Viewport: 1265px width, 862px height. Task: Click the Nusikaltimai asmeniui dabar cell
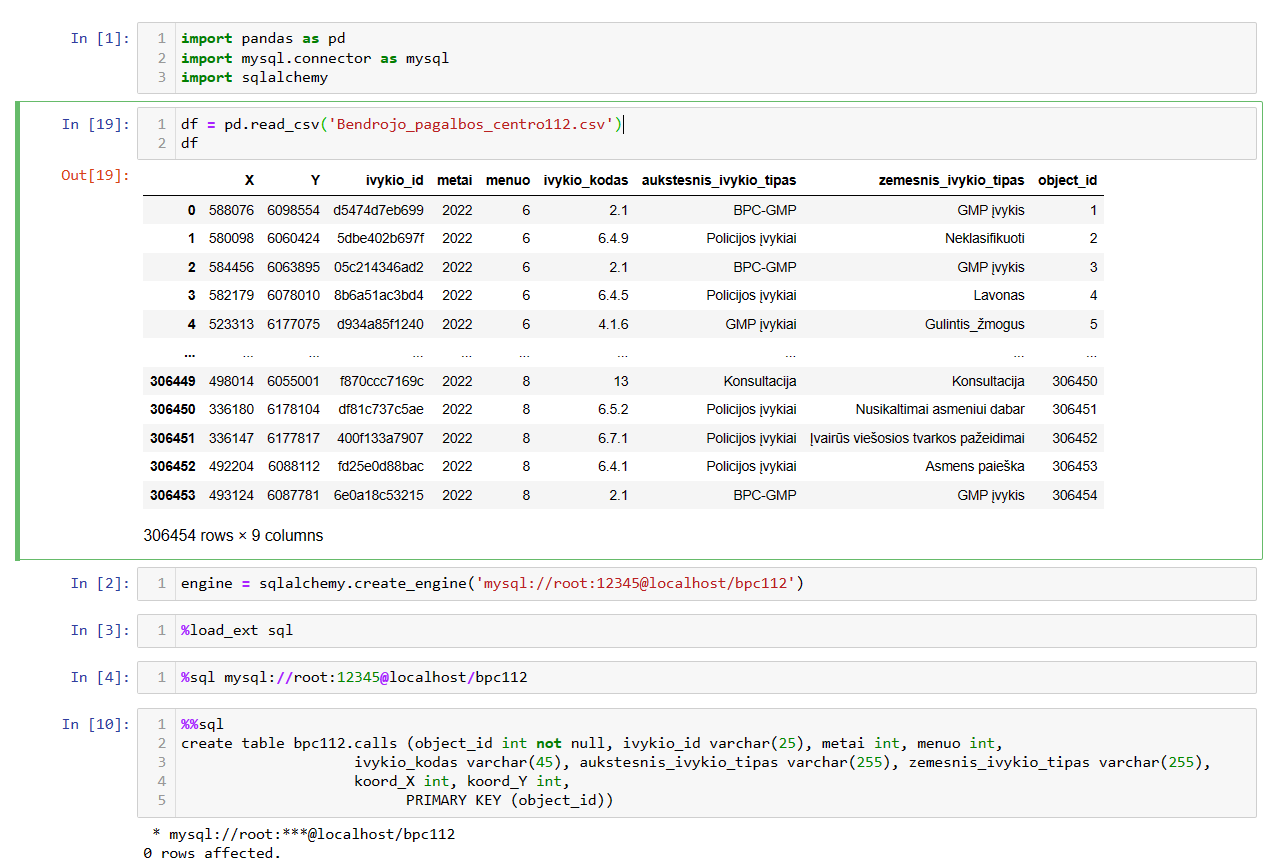[x=940, y=409]
